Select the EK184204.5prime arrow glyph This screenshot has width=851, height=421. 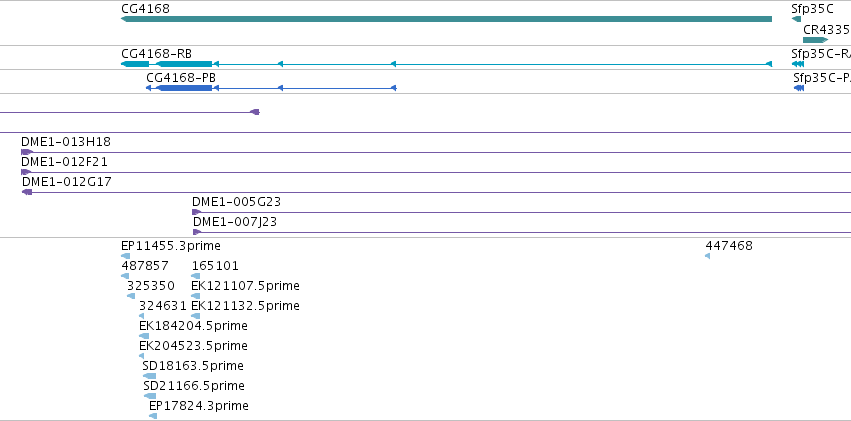coord(144,336)
